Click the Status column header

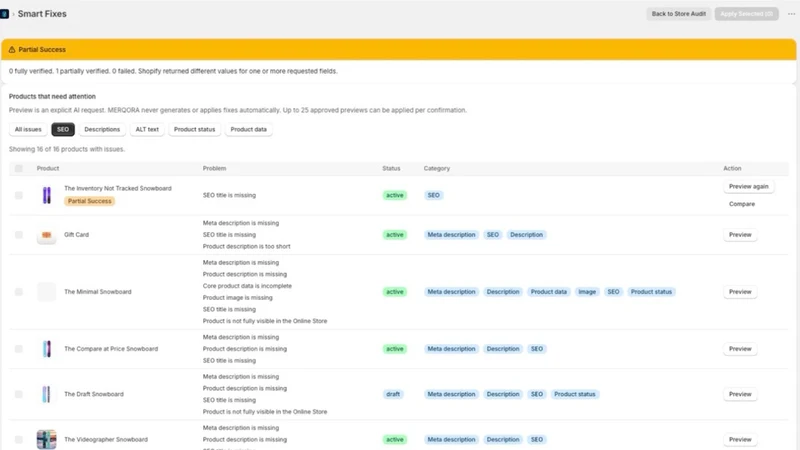(391, 168)
